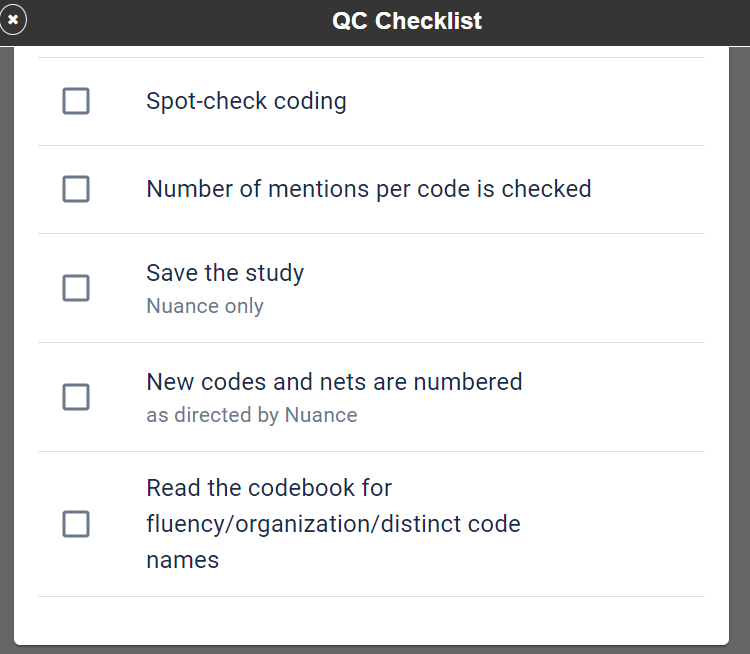This screenshot has height=654, width=750.
Task: Click dimmed backdrop right of the dialog
Action: (x=740, y=350)
